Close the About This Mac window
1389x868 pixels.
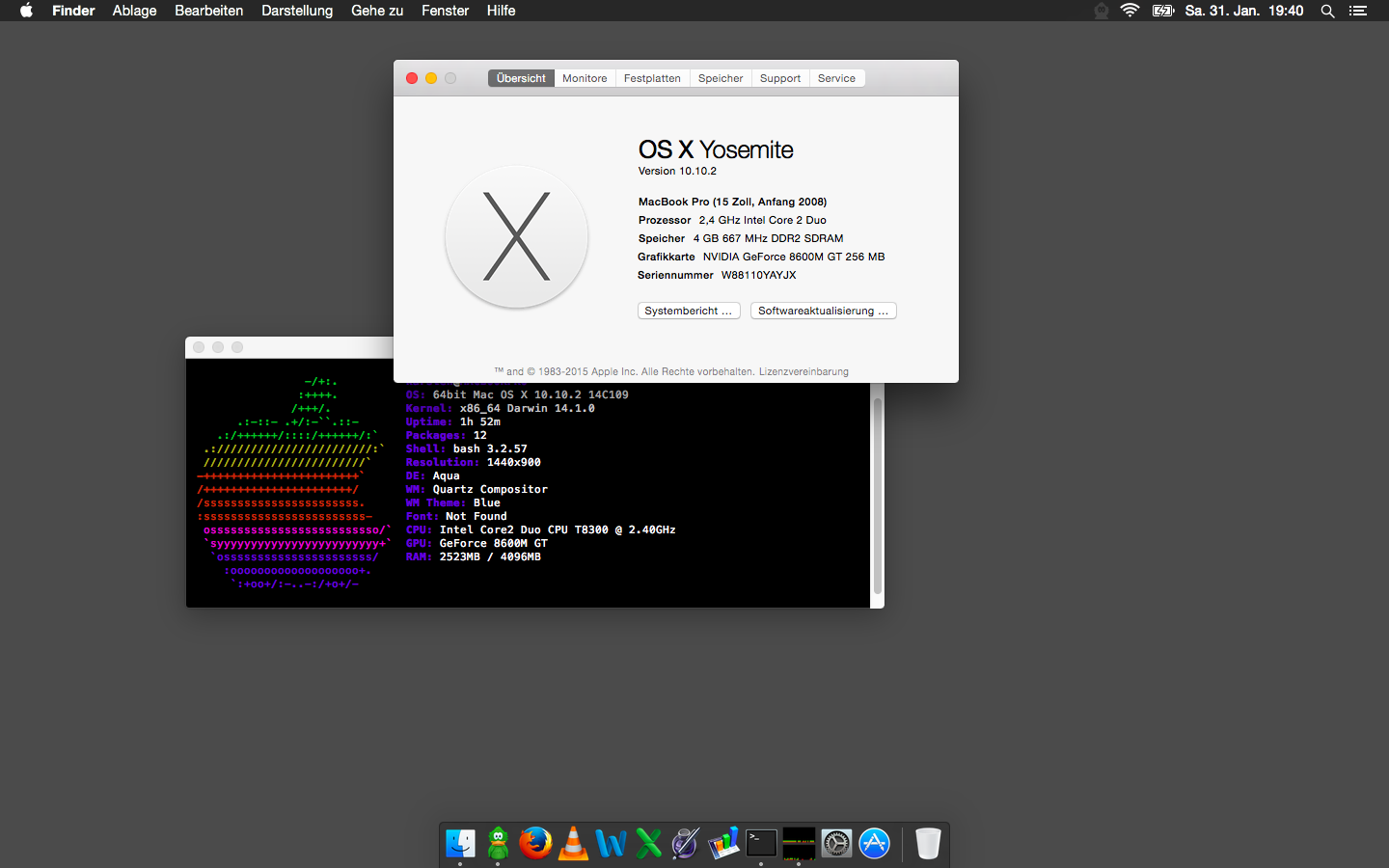(x=412, y=78)
